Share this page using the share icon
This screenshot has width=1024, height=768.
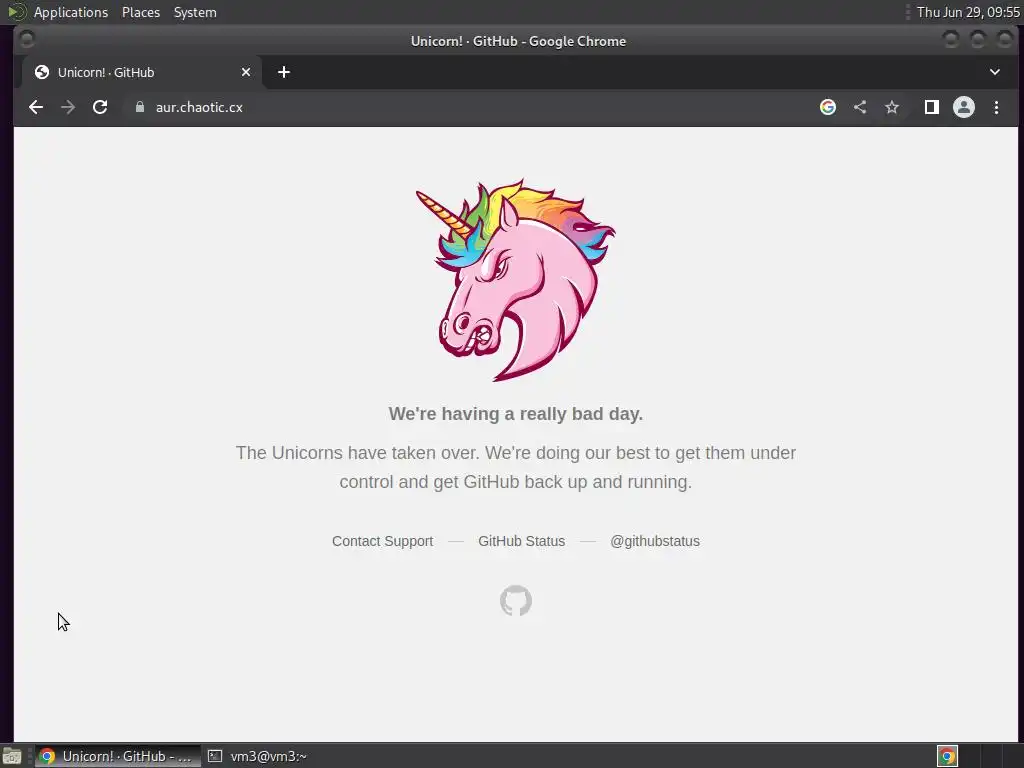pos(860,107)
